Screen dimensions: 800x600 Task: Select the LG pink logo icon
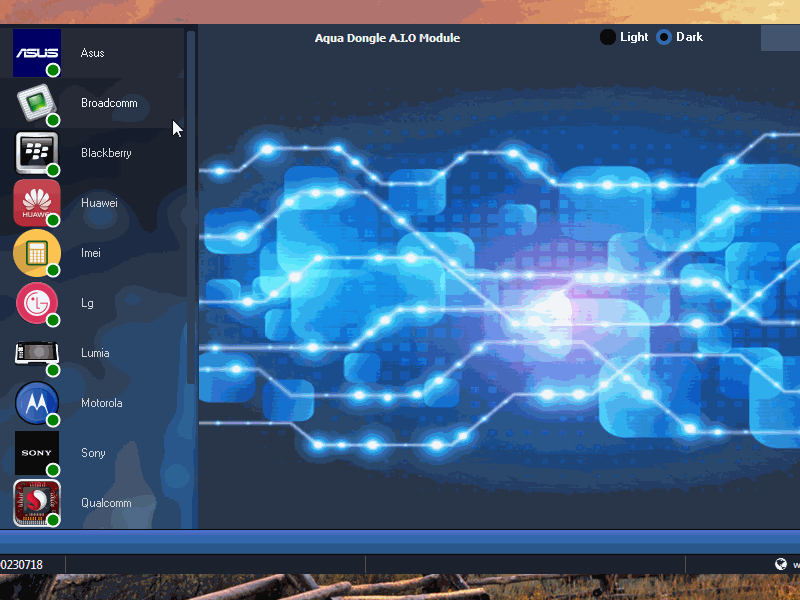37,303
